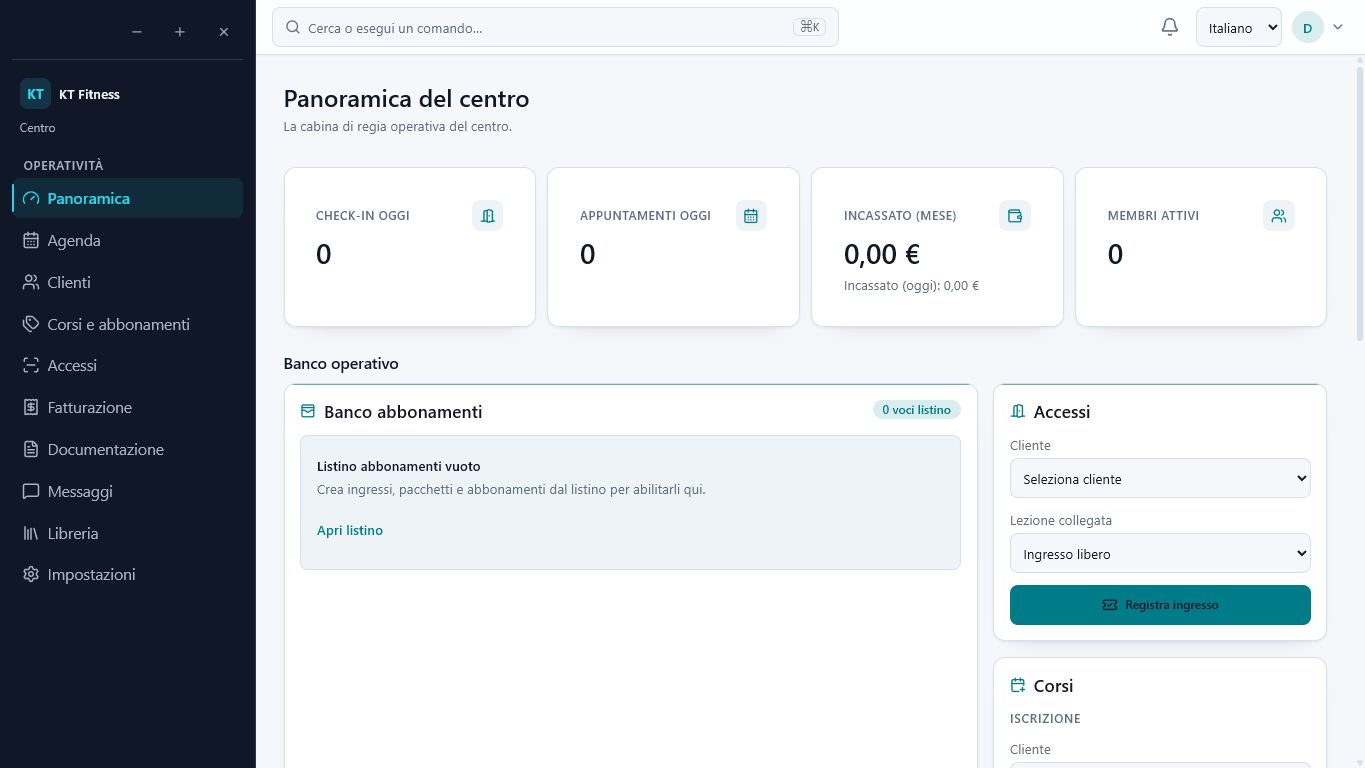1365x768 pixels.
Task: Open the Agenda menu item
Action: tap(128, 240)
